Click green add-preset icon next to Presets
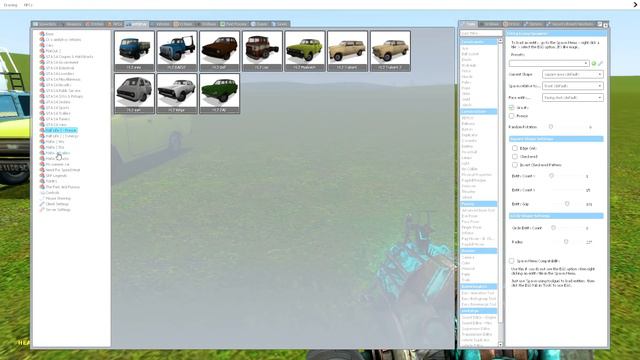This screenshot has width=640, height=360. (594, 63)
